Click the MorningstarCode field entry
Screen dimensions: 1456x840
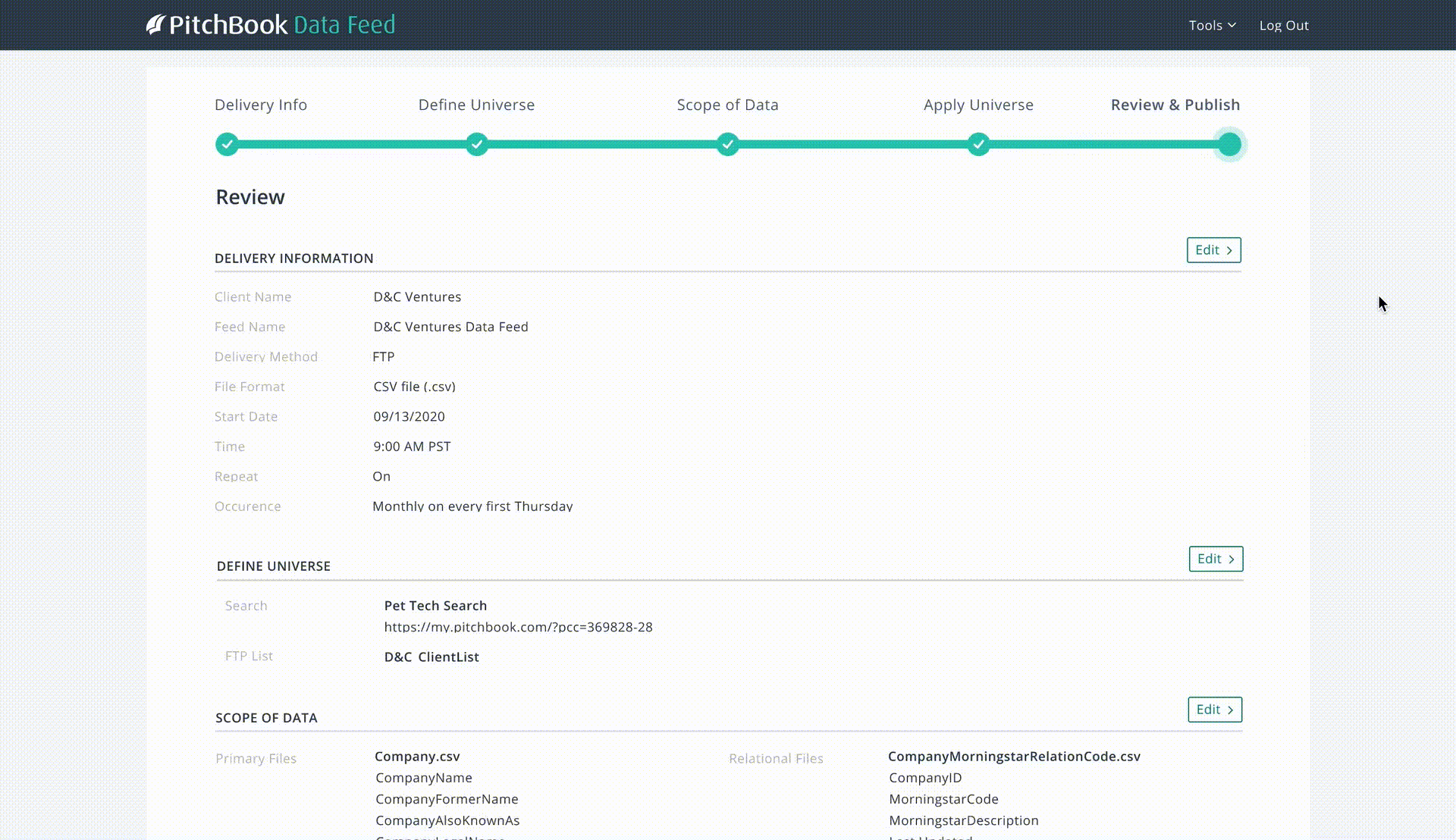[943, 799]
